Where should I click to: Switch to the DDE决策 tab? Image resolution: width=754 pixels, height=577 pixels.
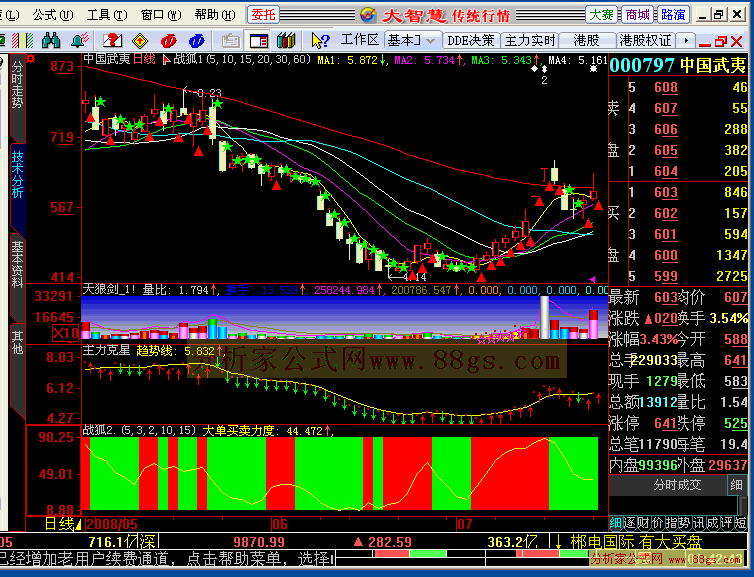pyautogui.click(x=471, y=40)
